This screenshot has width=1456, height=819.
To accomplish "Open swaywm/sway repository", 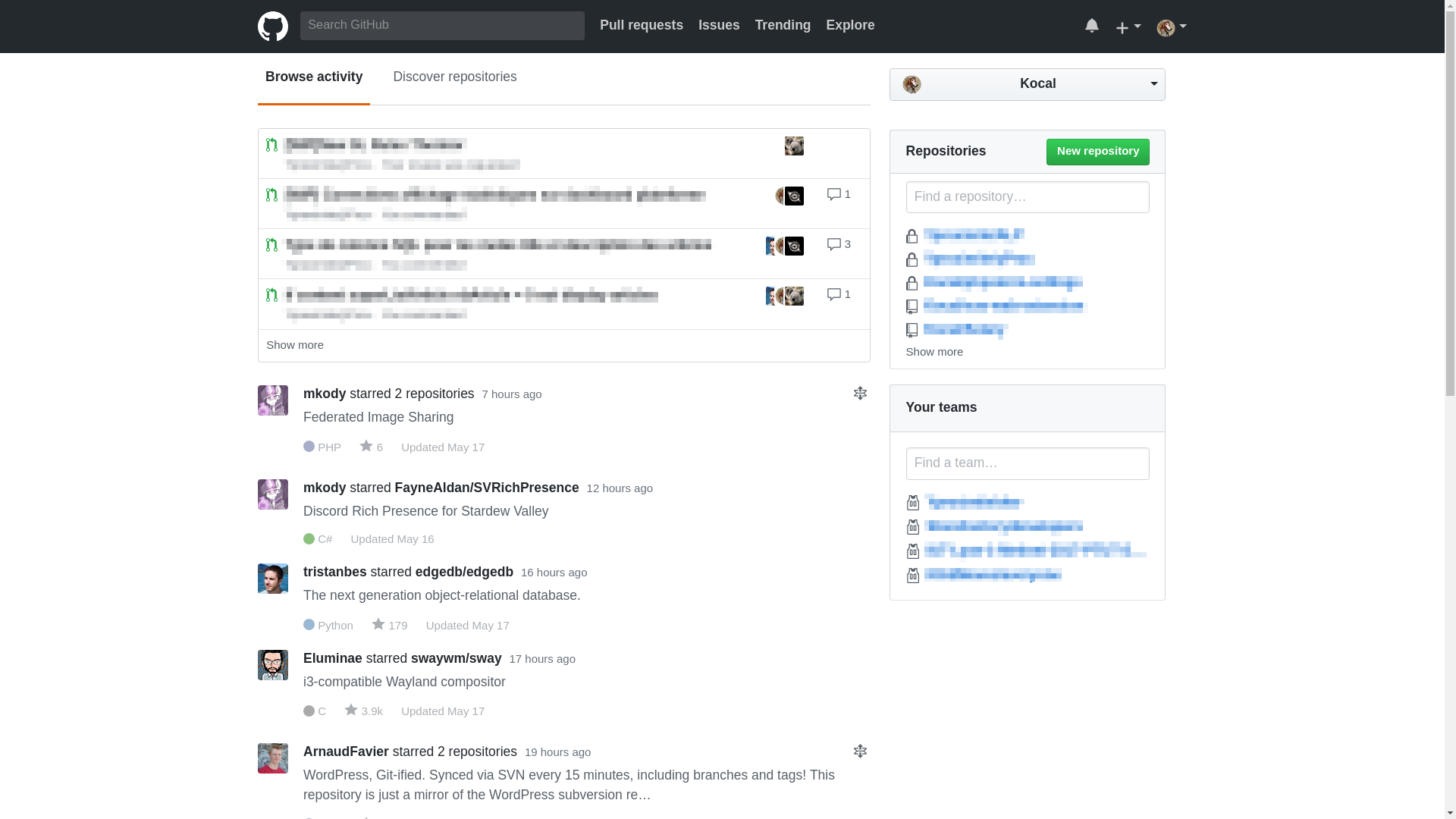I will coord(456,658).
